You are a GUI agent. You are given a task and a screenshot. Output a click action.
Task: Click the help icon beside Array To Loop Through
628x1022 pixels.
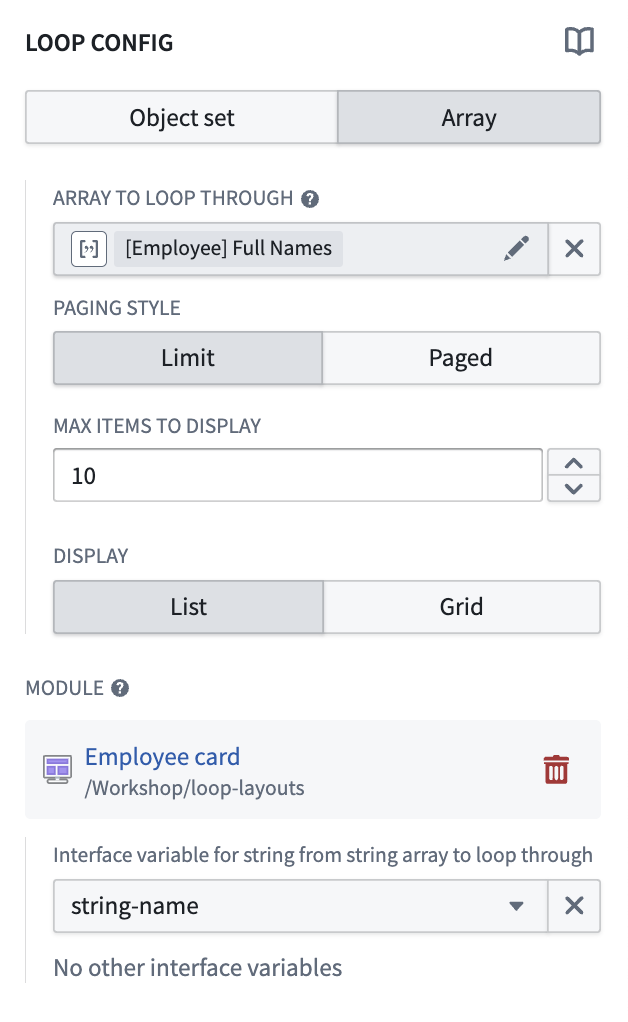pos(310,199)
